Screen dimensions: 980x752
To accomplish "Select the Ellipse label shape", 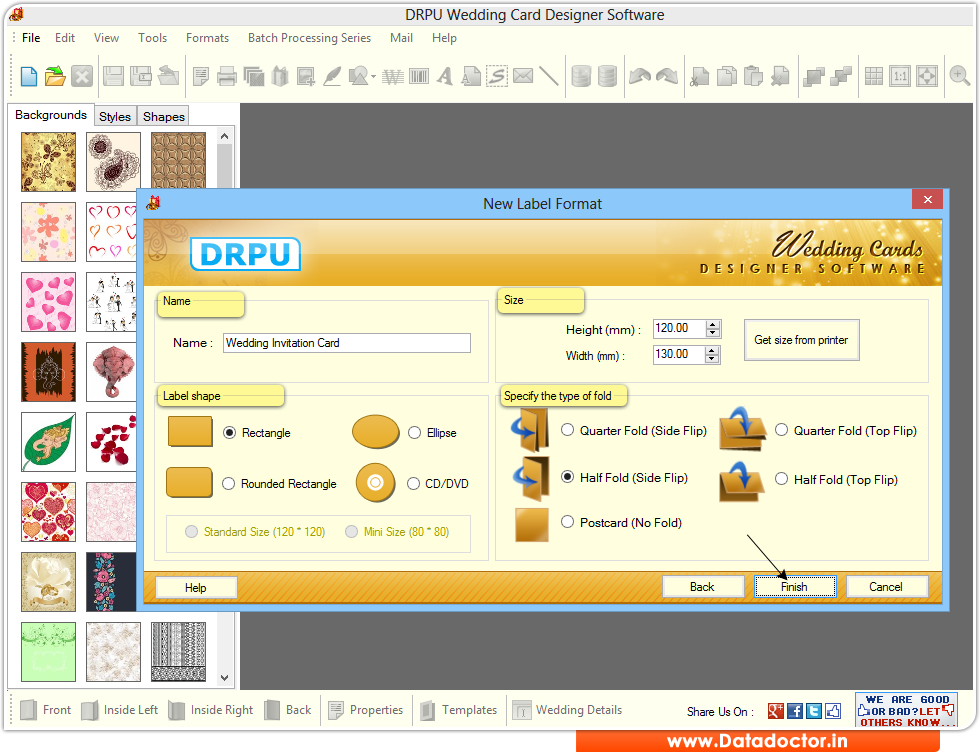I will (414, 433).
